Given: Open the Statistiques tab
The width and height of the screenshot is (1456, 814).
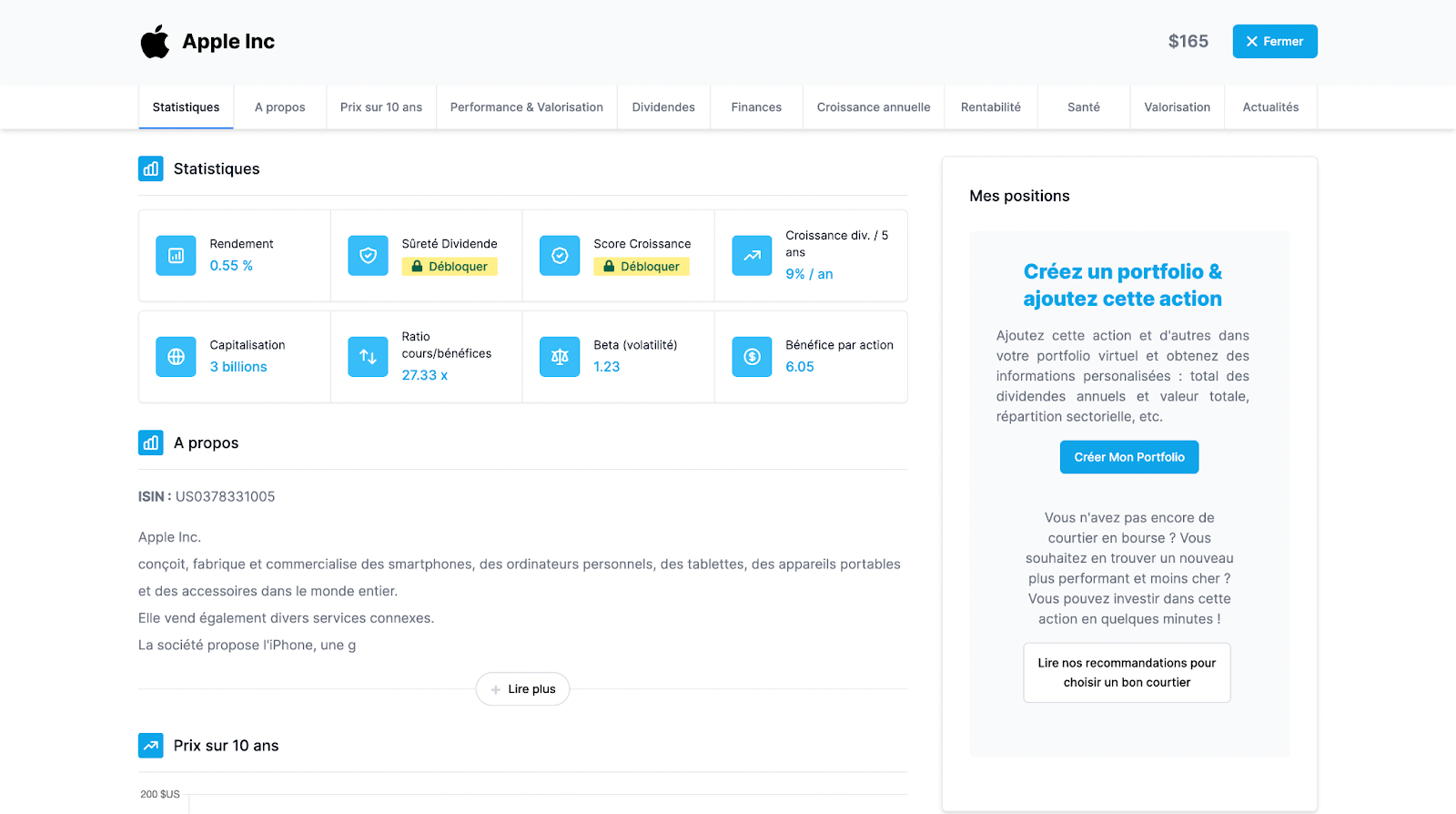Looking at the screenshot, I should (186, 107).
